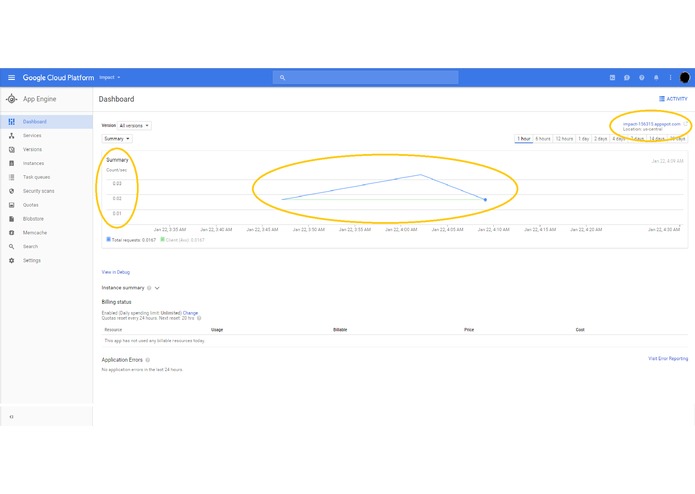Click the Billable column header
The width and height of the screenshot is (695, 494).
pos(340,330)
